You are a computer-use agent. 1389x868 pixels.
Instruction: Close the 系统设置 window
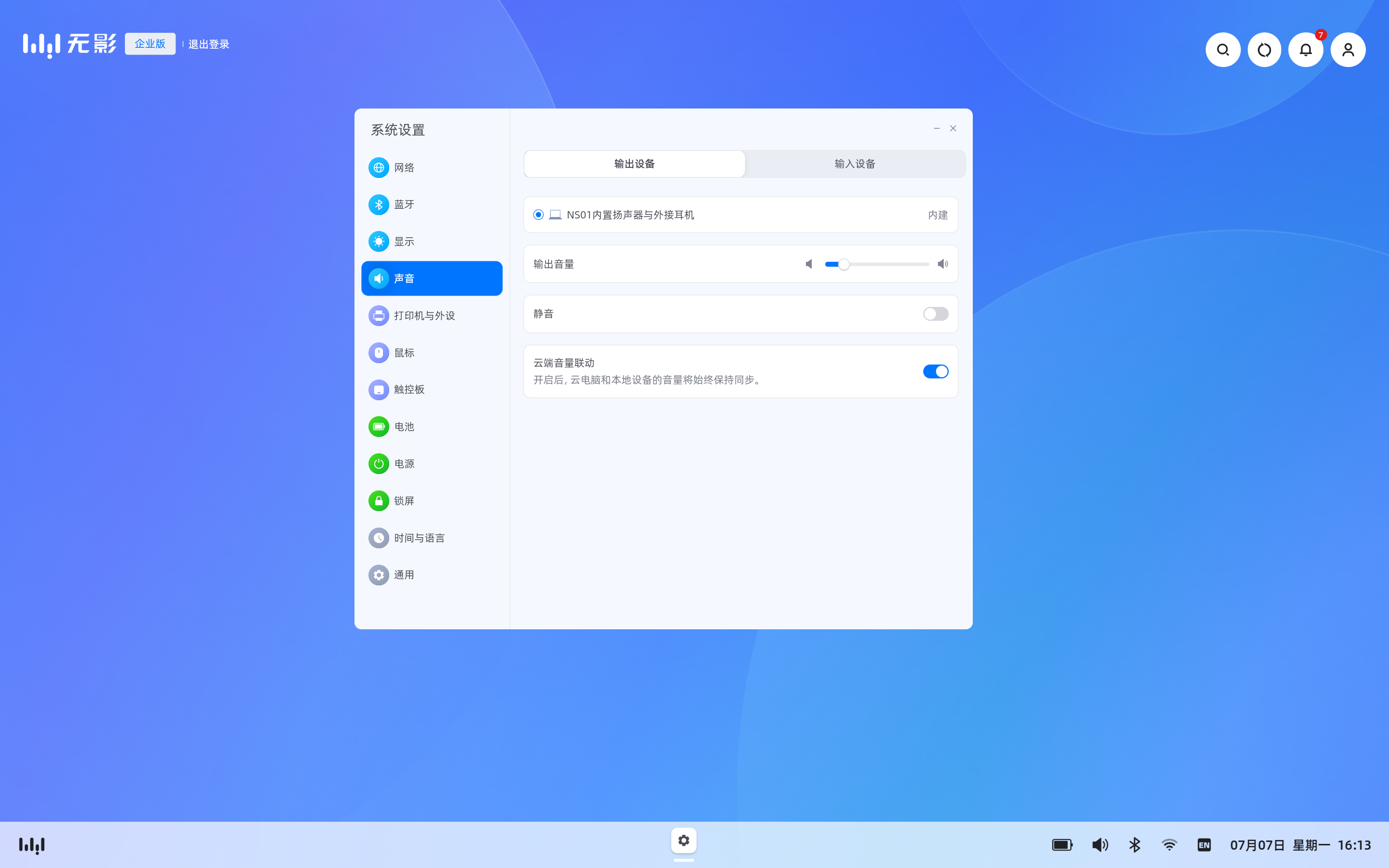[953, 128]
